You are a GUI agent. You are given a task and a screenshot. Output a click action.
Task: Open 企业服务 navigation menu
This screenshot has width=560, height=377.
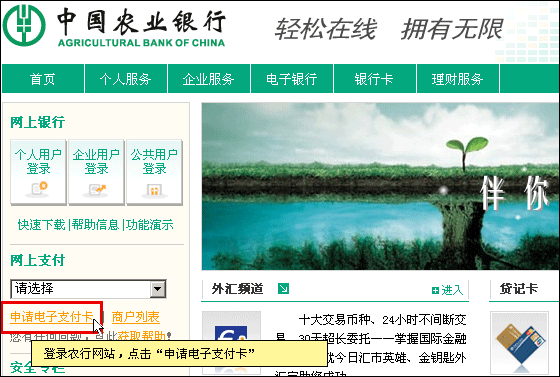pyautogui.click(x=209, y=79)
